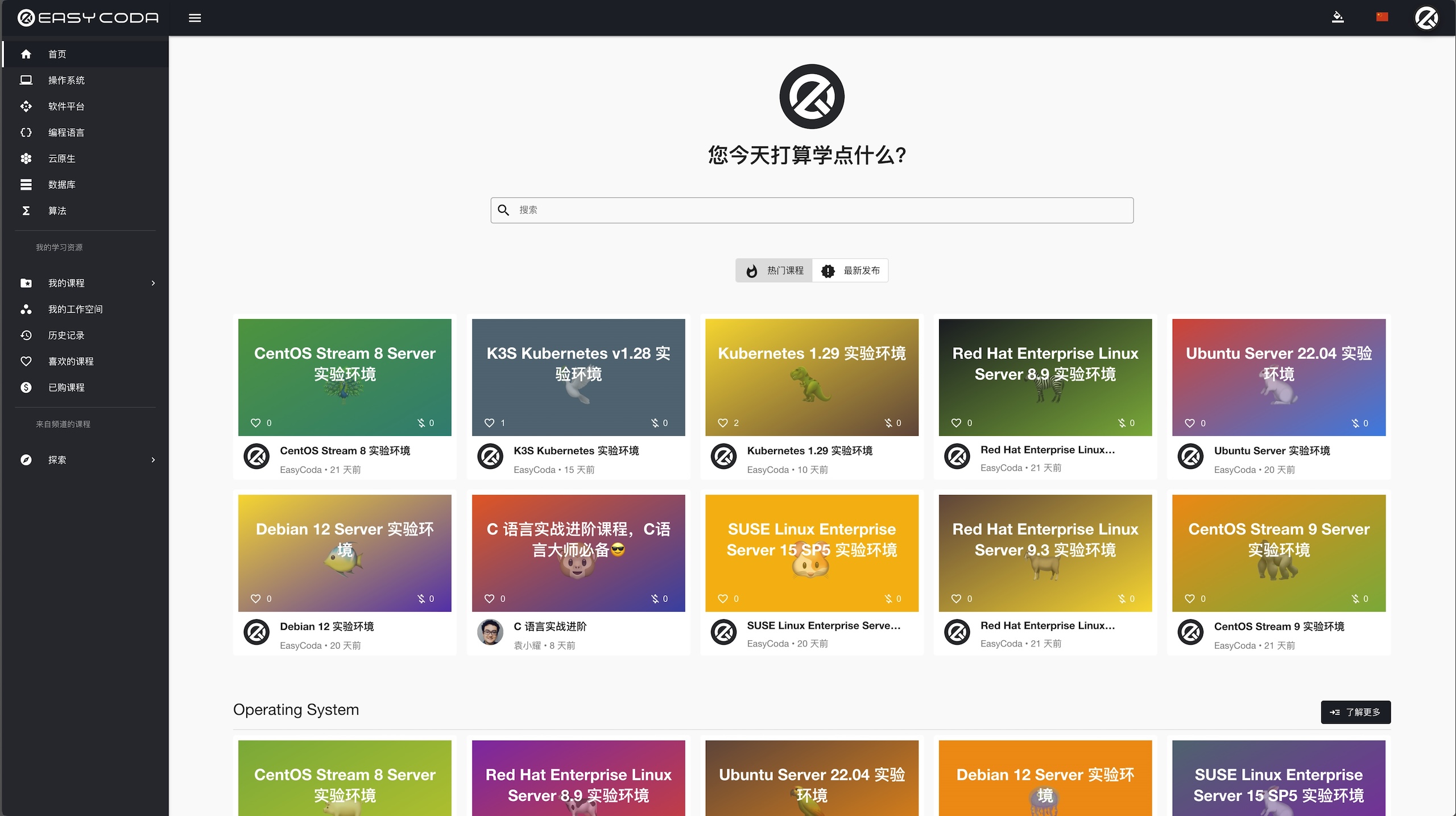Viewport: 1456px width, 816px height.
Task: Like the Ubuntu Server 22.04 card with the rabbit
Action: coord(1189,423)
